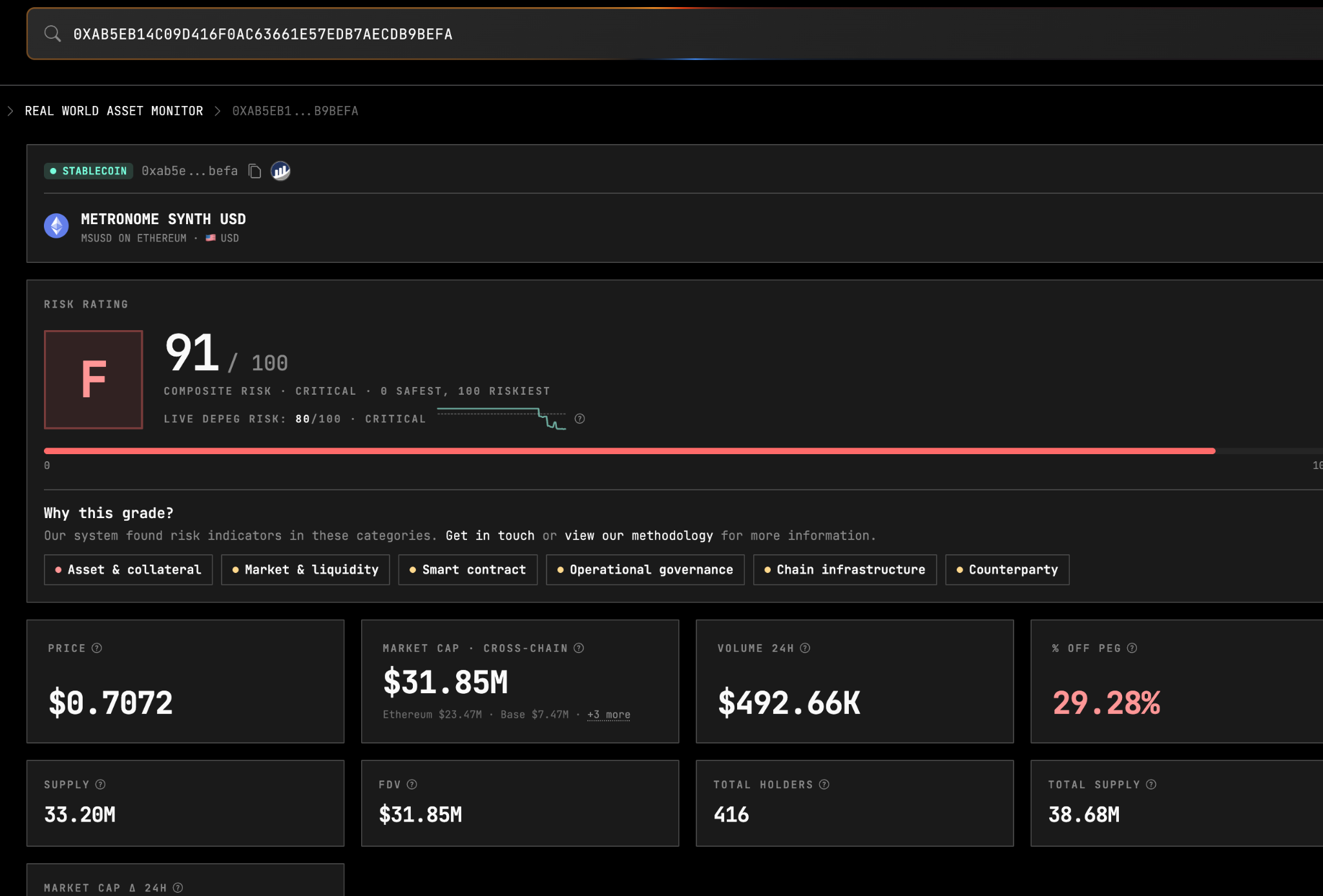Select the Market & liquidity category
1323x896 pixels.
click(x=306, y=570)
